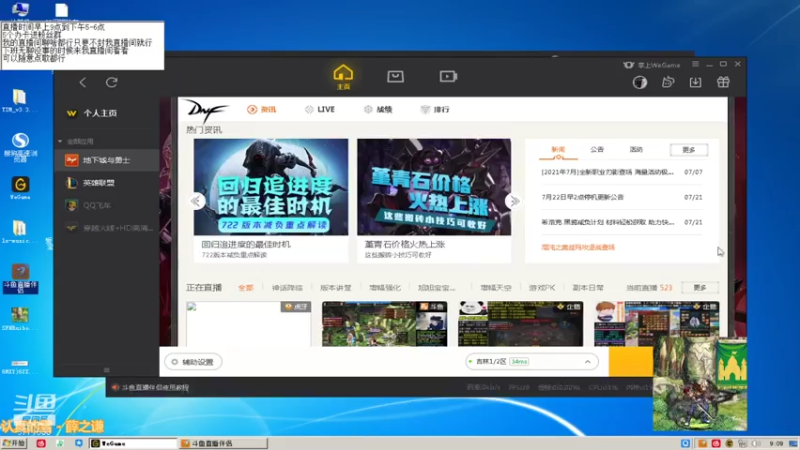Open the download manager icon
Image resolution: width=800 pixels, height=450 pixels.
point(695,82)
